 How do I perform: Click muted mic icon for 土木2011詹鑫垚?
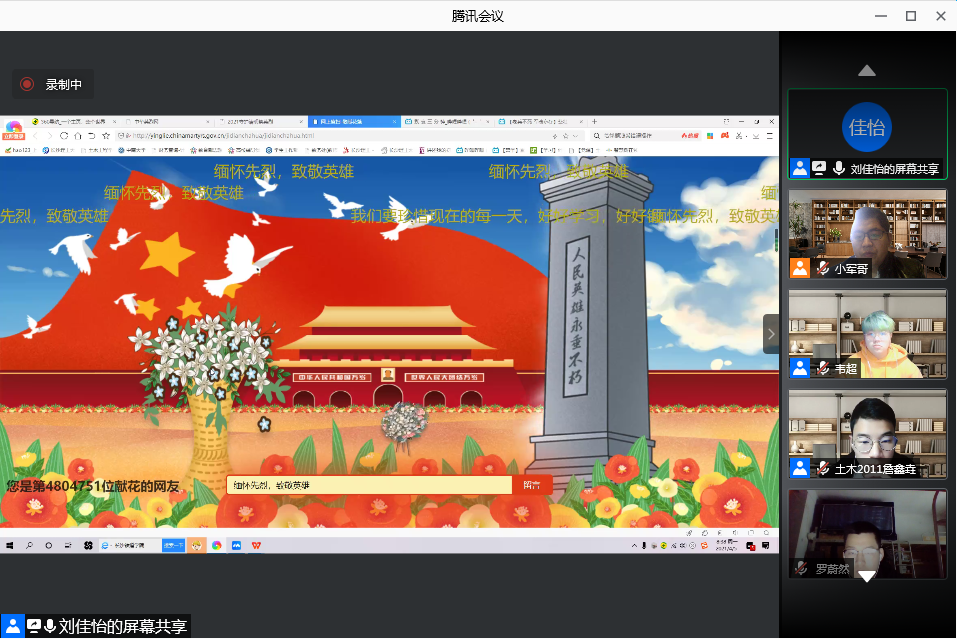click(822, 468)
